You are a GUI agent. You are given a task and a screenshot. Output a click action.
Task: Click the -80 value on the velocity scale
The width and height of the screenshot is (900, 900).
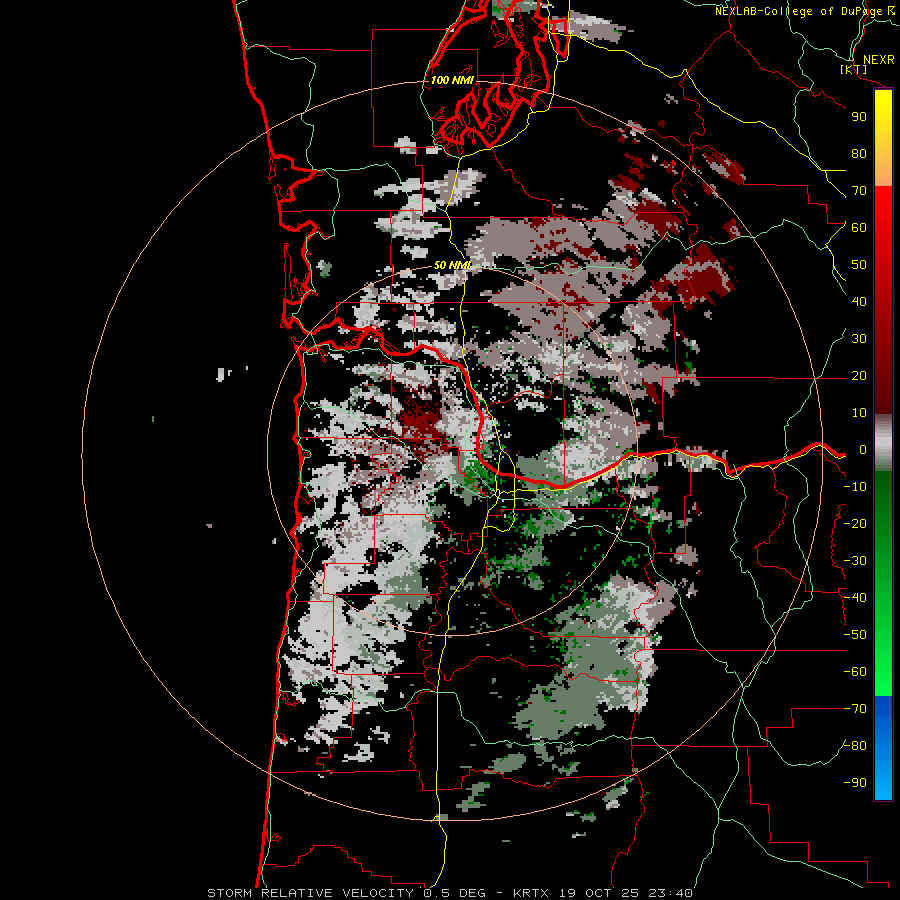tap(855, 746)
